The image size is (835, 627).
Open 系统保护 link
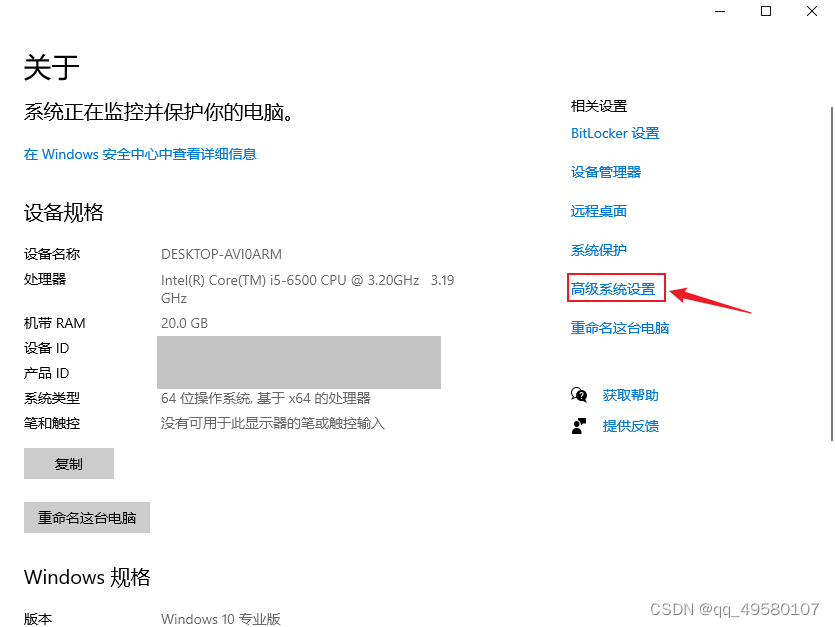pyautogui.click(x=599, y=250)
